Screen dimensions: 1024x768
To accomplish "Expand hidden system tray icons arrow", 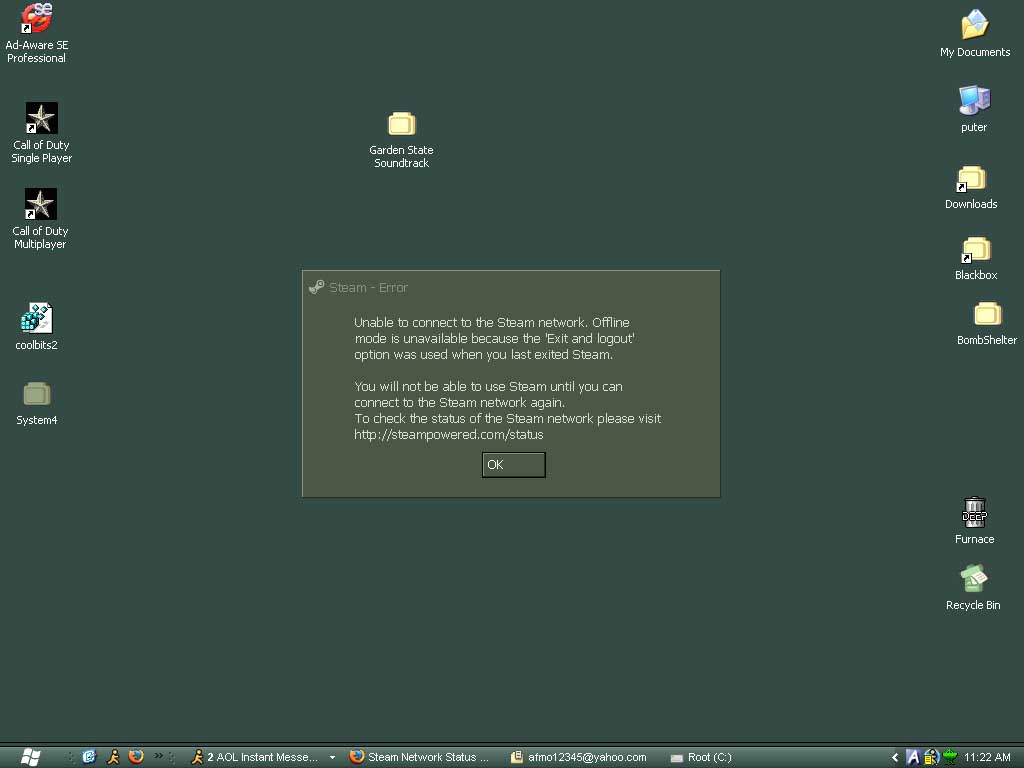I will tap(895, 757).
